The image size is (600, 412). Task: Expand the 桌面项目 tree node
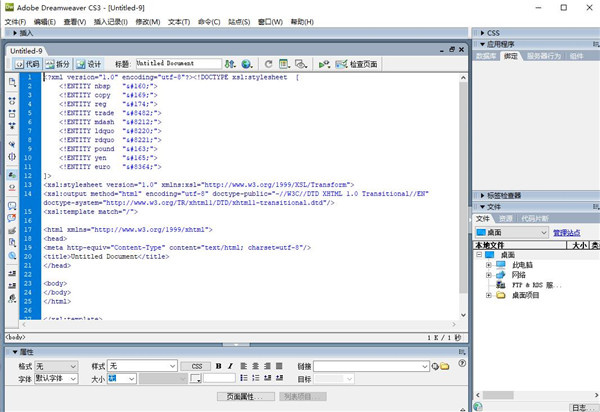[x=489, y=295]
